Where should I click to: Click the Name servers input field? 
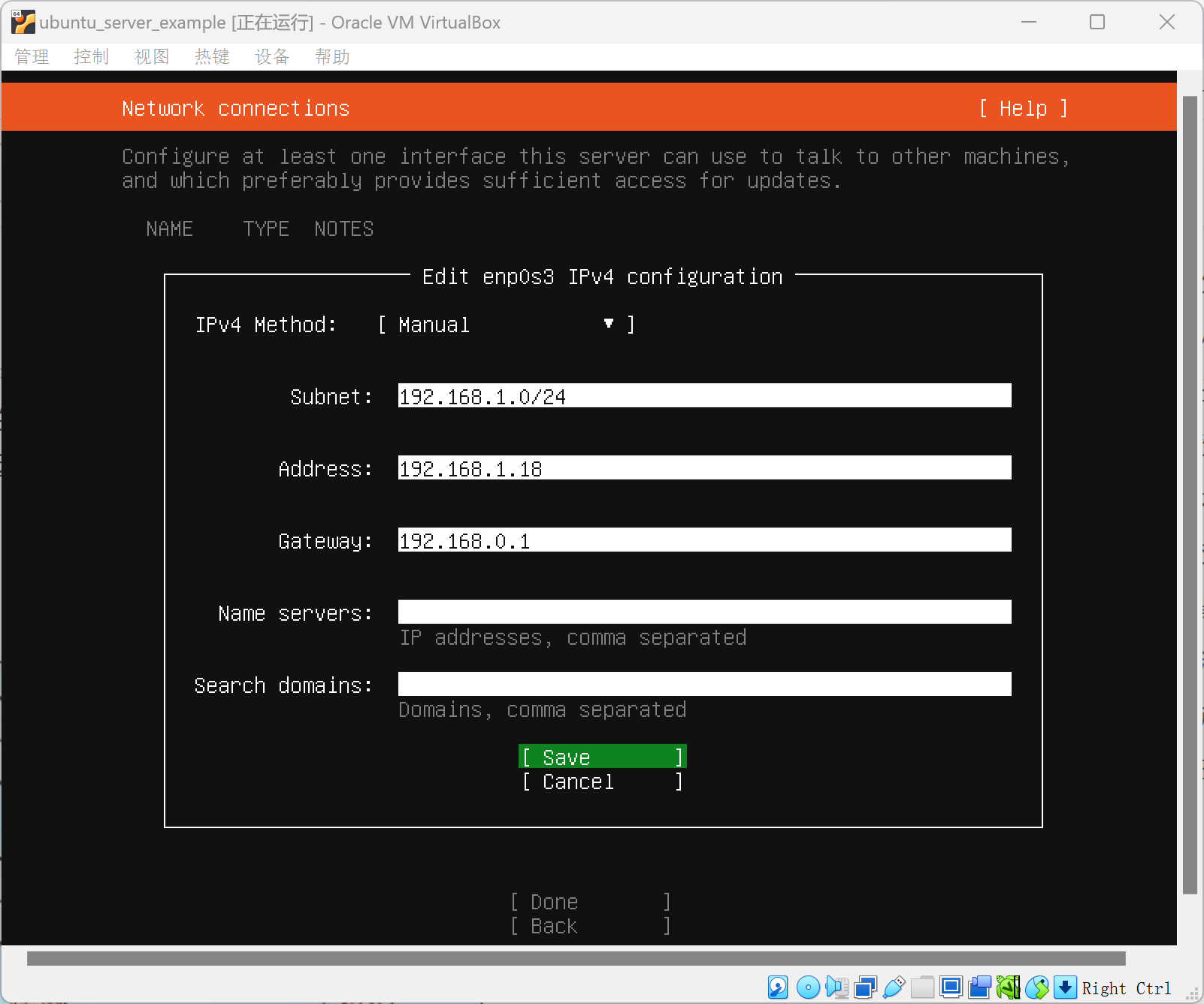coord(704,612)
